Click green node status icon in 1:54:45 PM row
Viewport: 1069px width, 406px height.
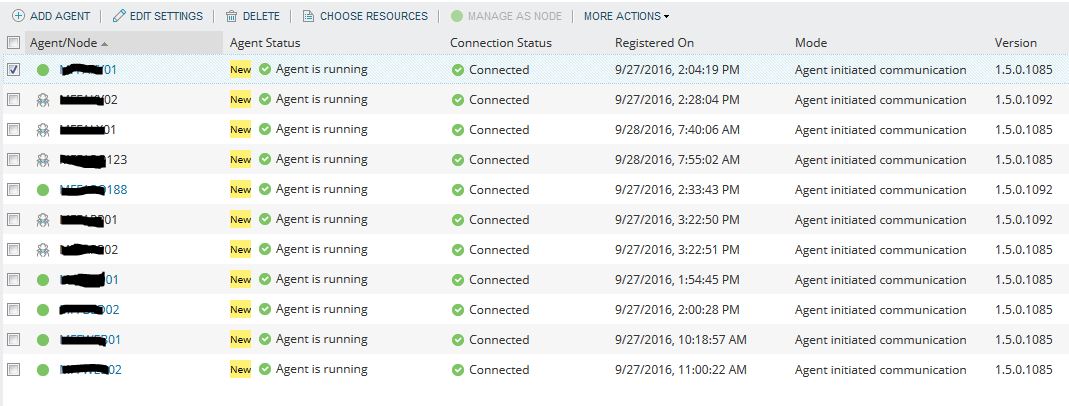tap(43, 279)
